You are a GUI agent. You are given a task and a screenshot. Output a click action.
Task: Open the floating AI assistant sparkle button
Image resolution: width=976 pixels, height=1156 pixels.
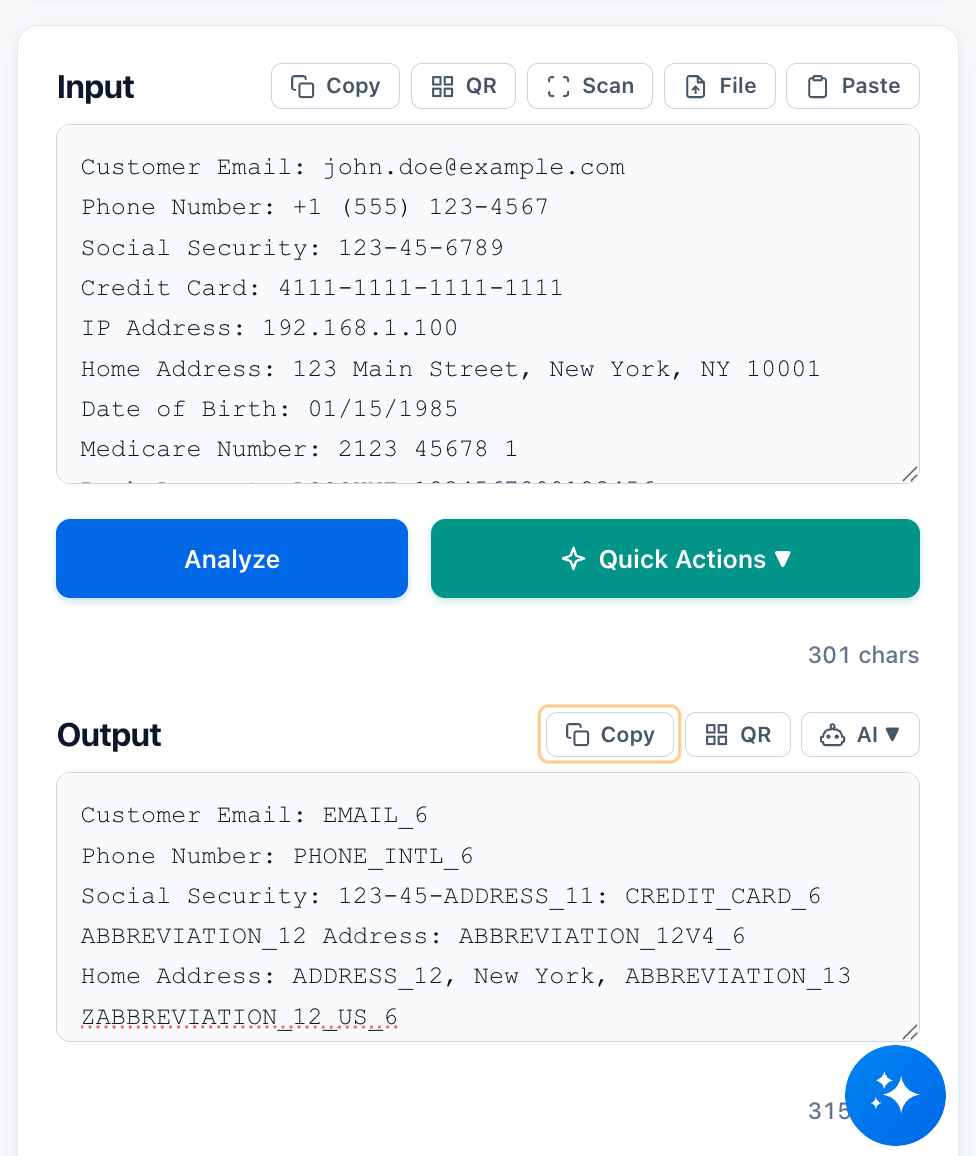[894, 1095]
